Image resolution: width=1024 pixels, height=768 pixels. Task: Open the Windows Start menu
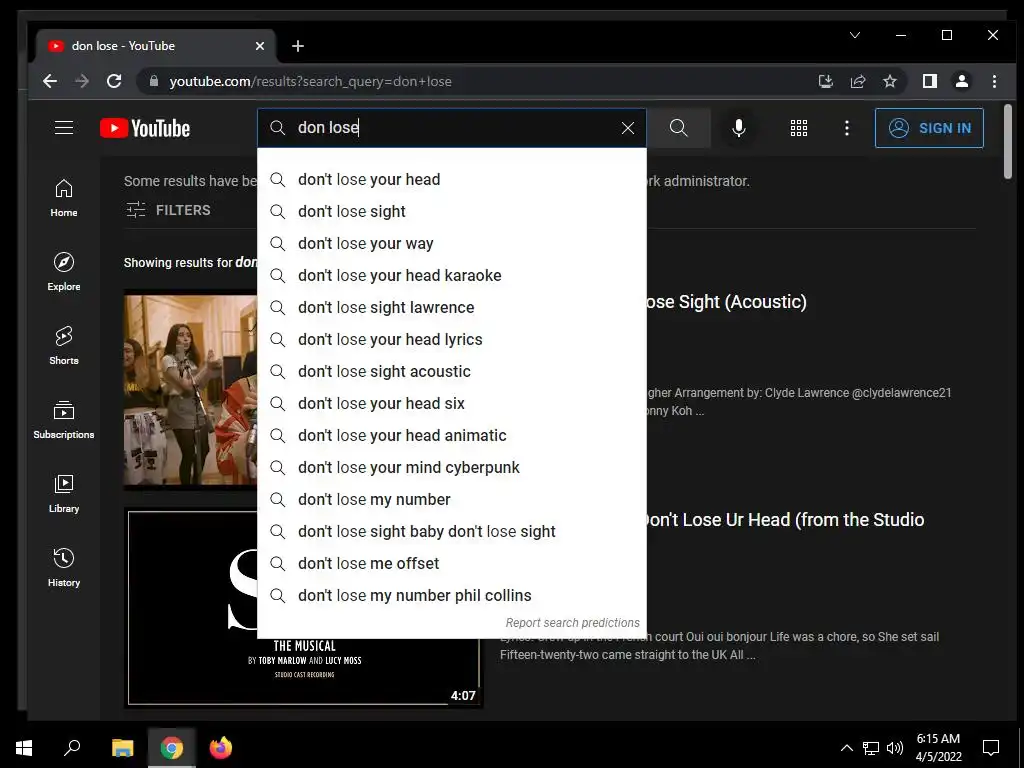[x=24, y=748]
